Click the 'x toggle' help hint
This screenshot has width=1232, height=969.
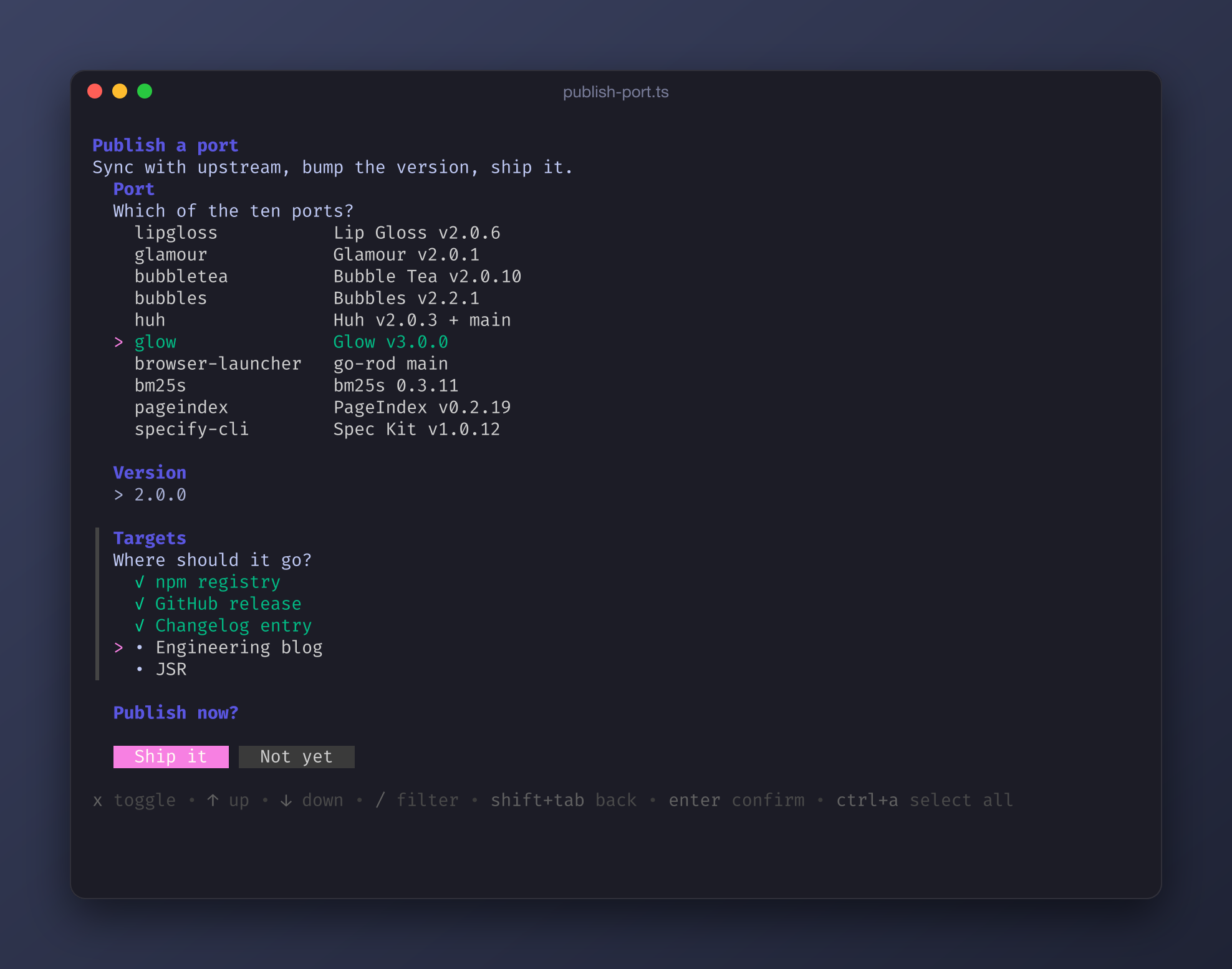(x=134, y=800)
